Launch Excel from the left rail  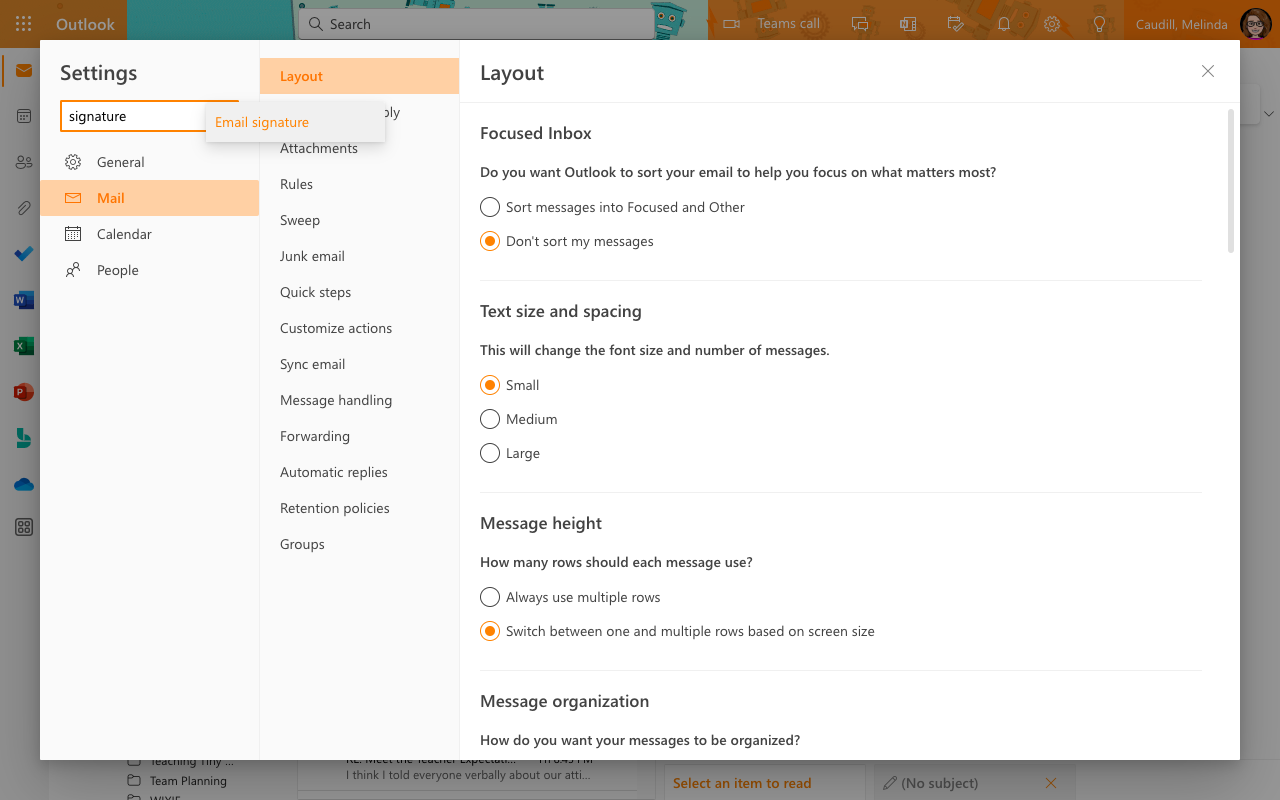click(x=24, y=346)
